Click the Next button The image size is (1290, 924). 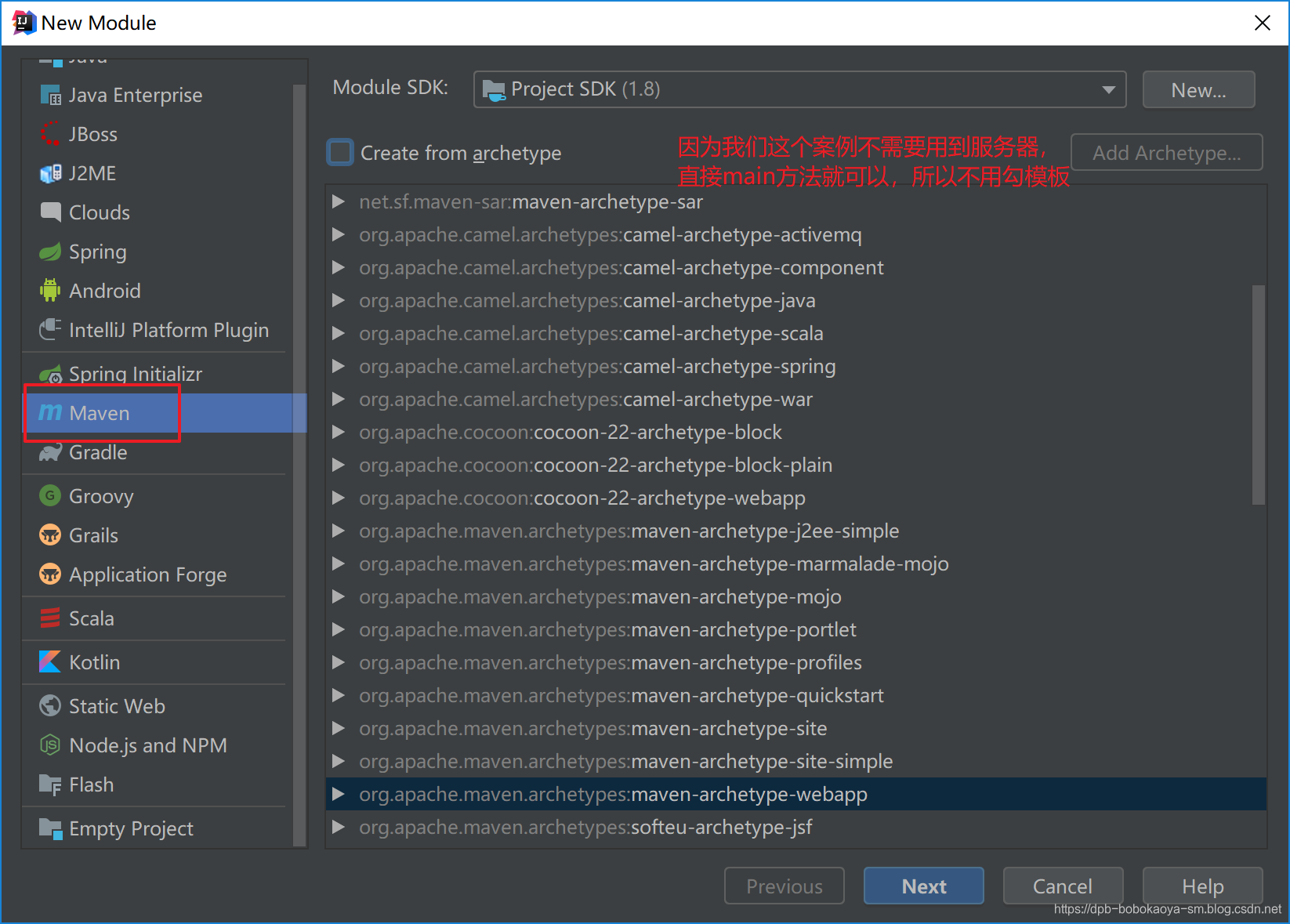tap(923, 886)
